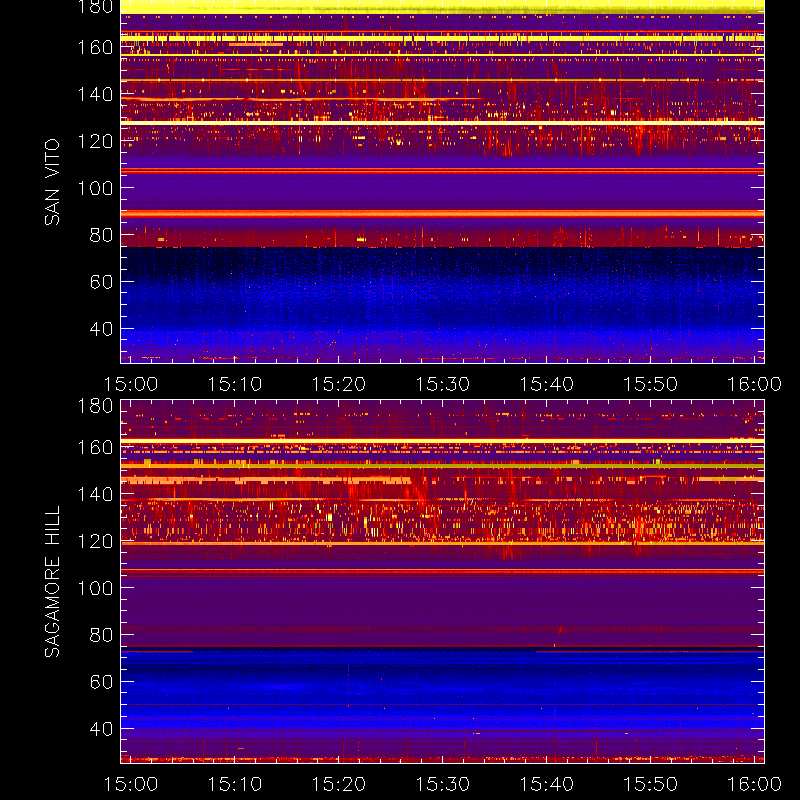Select the 60 tick label on San Vito axis
This screenshot has height=800, width=800.
click(102, 282)
